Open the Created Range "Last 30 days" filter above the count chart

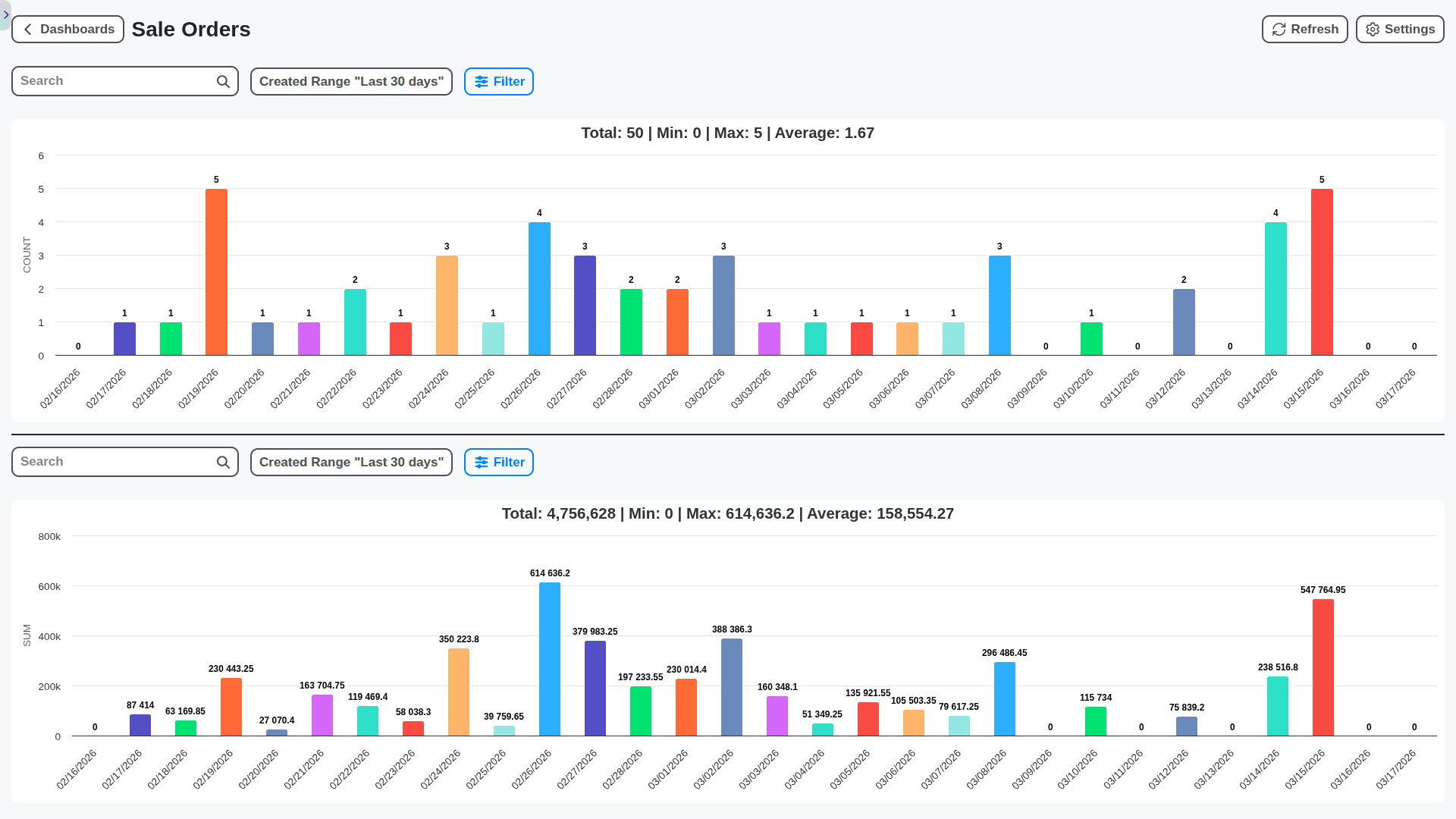pyautogui.click(x=350, y=81)
